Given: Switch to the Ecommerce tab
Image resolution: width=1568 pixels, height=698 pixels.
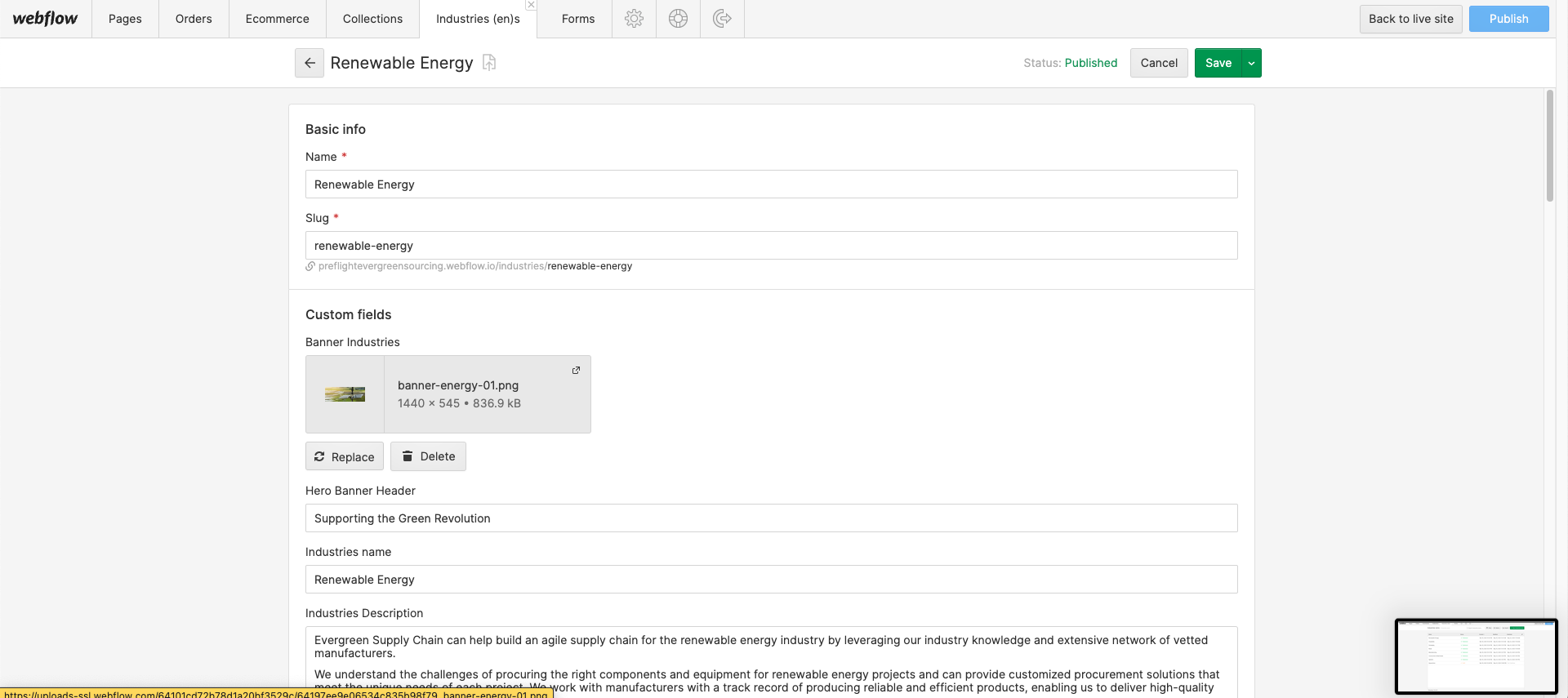Looking at the screenshot, I should click(278, 19).
